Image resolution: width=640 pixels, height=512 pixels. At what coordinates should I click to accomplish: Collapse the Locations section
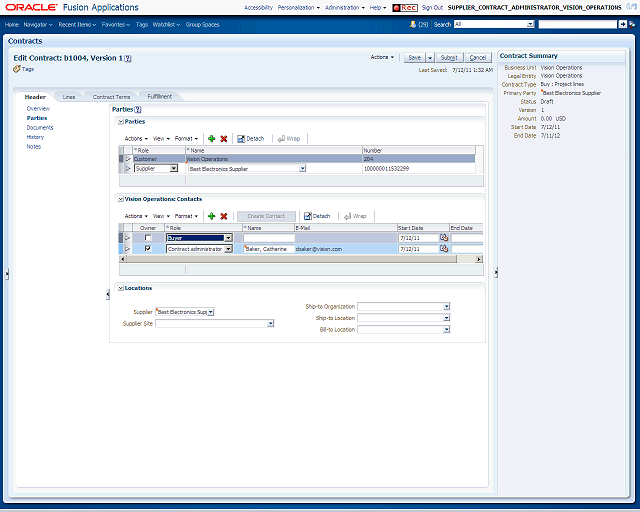tap(121, 288)
